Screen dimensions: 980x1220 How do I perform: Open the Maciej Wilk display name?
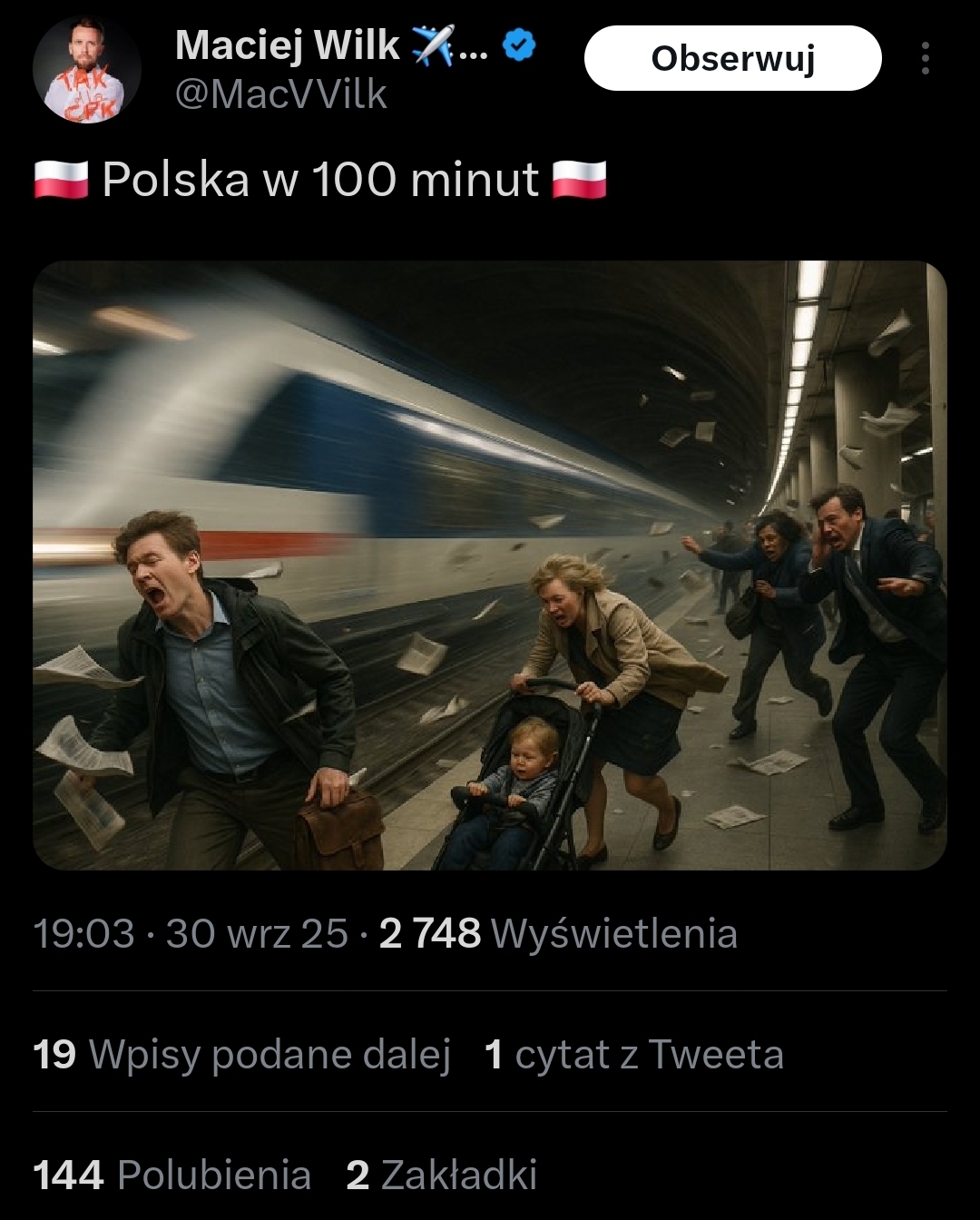pyautogui.click(x=288, y=44)
